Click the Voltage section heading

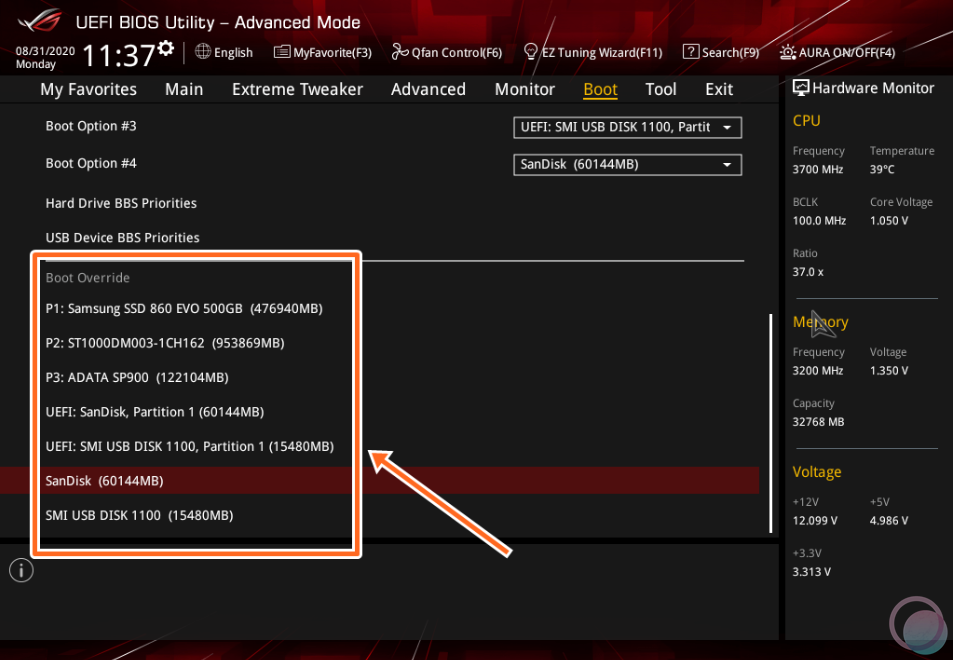(x=817, y=472)
